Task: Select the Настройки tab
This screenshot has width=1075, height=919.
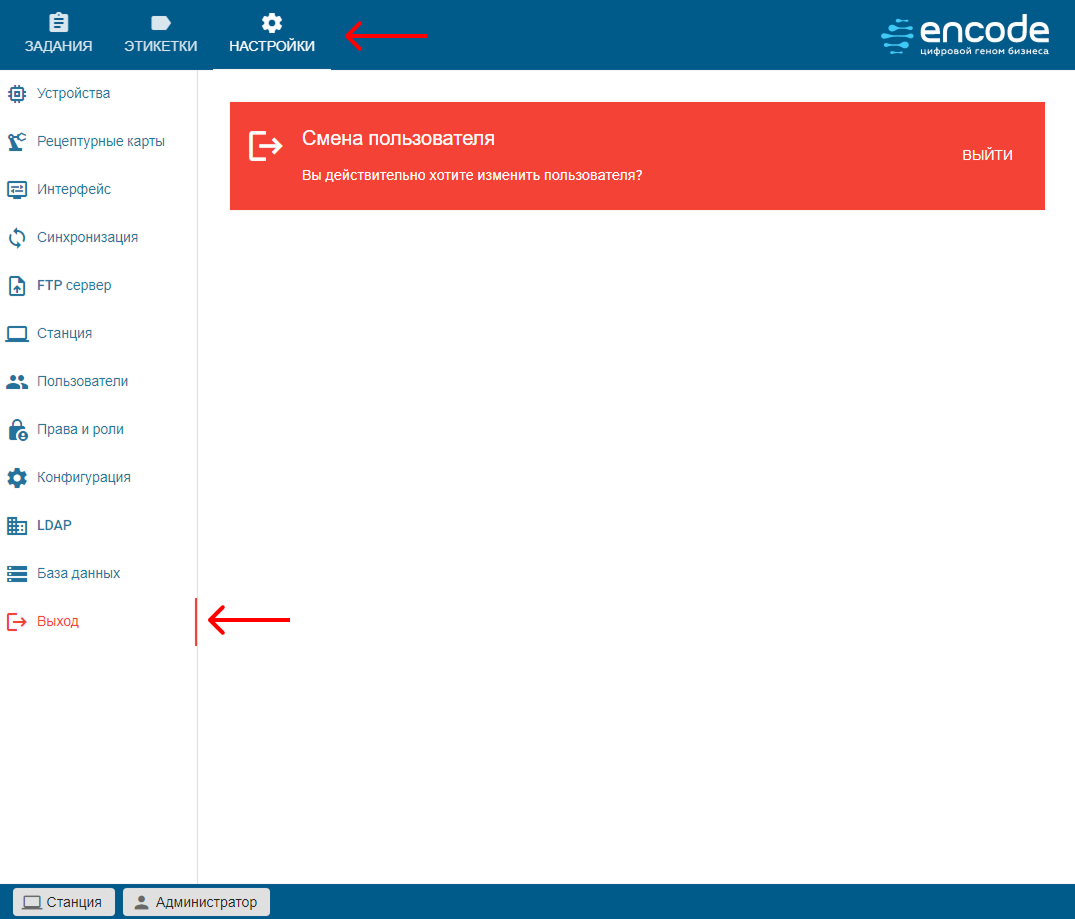Action: click(271, 35)
